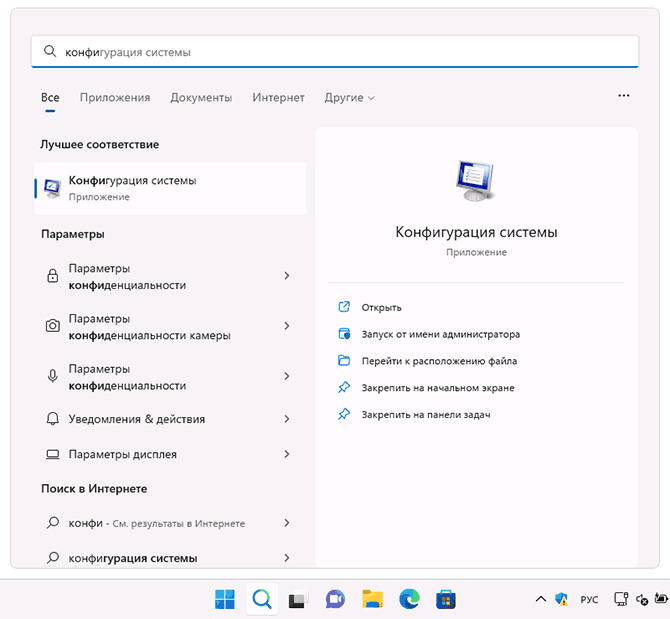Click the bell icon for Уведомления & действия
The height and width of the screenshot is (619, 670).
(x=53, y=419)
